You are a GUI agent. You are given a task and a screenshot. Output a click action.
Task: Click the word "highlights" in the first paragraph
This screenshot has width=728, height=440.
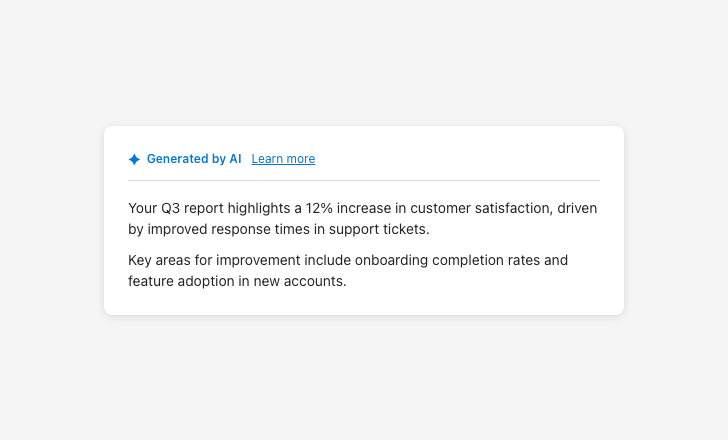point(259,208)
